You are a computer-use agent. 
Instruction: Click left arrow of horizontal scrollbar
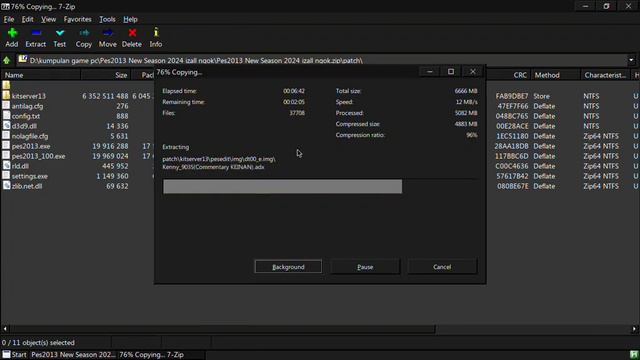[5, 329]
